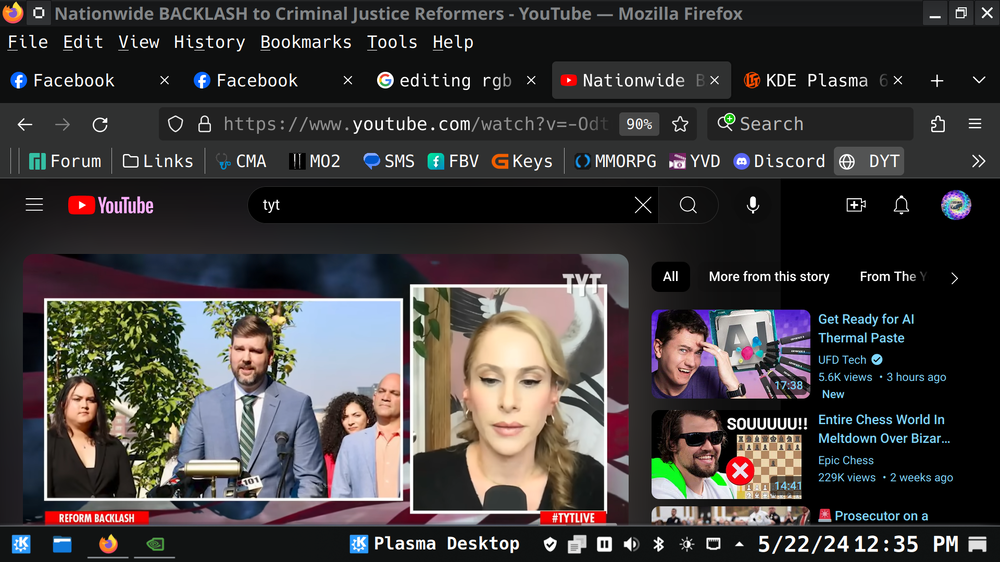The width and height of the screenshot is (1000, 562).
Task: Open 'Entire Chess World In Meltdown' video title
Action: (883, 429)
